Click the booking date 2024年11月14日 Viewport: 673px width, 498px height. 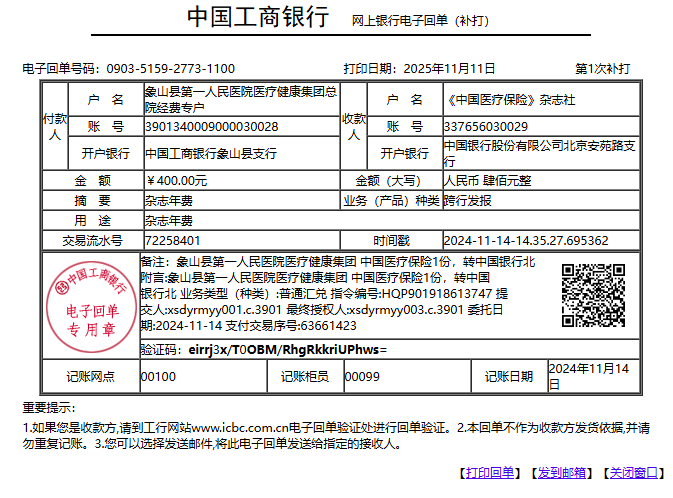coord(589,376)
